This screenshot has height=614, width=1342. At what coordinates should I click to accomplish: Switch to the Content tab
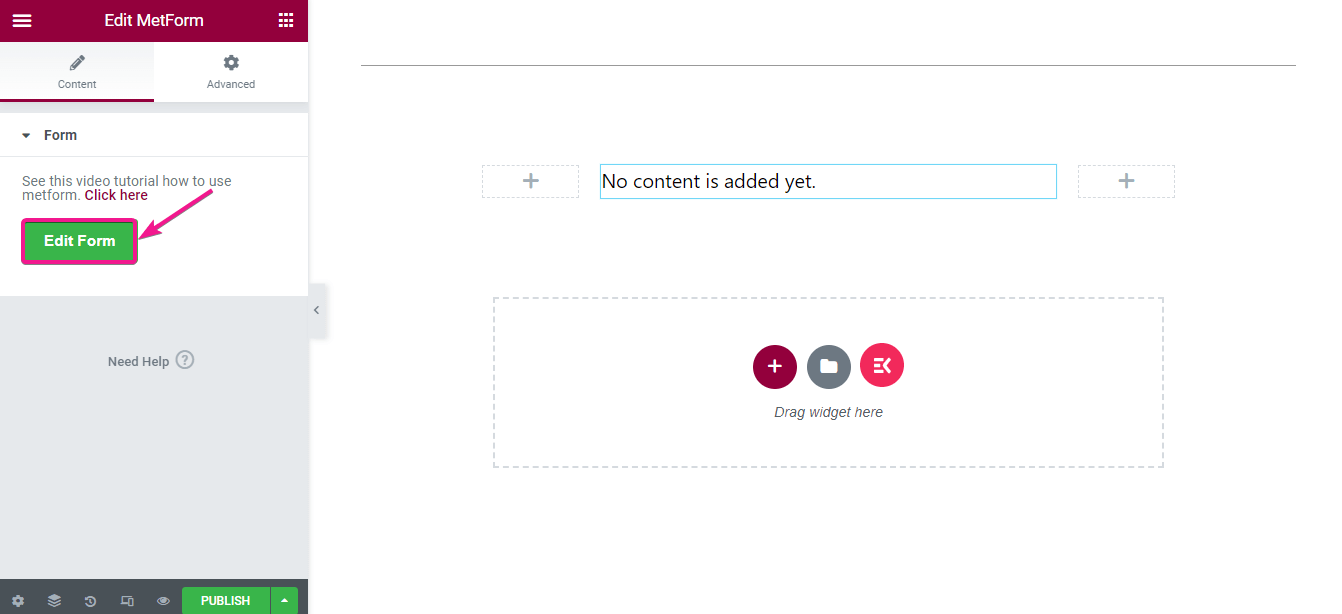(77, 72)
